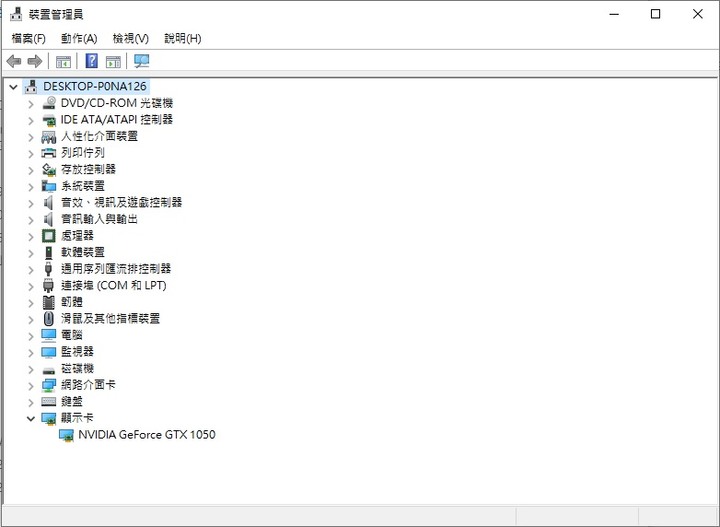Click the Forward arrow toolbar icon
Image resolution: width=720 pixels, height=527 pixels.
pyautogui.click(x=35, y=61)
